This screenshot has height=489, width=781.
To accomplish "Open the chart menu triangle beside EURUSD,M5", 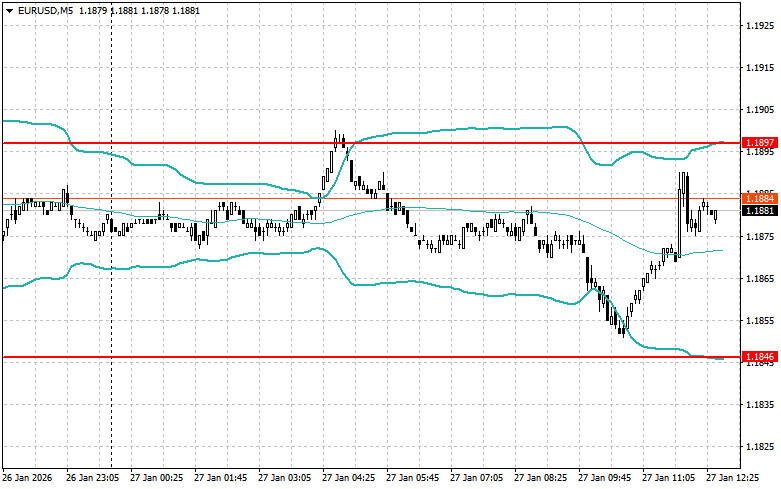I will click(9, 10).
